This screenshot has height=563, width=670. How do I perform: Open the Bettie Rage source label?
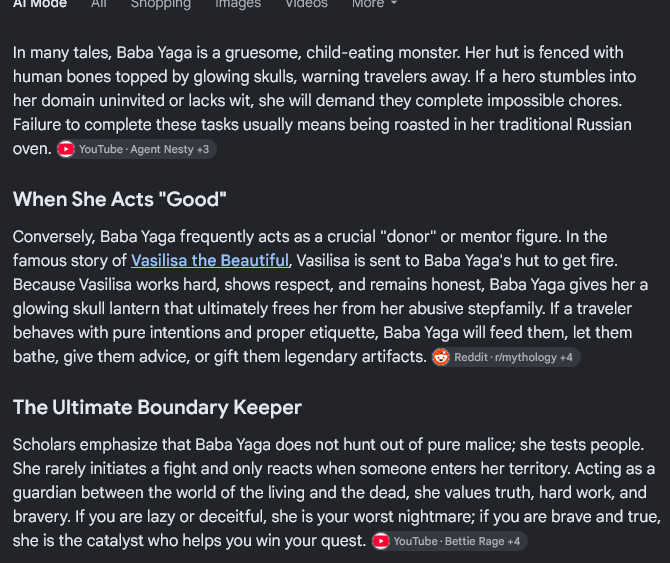click(475, 541)
